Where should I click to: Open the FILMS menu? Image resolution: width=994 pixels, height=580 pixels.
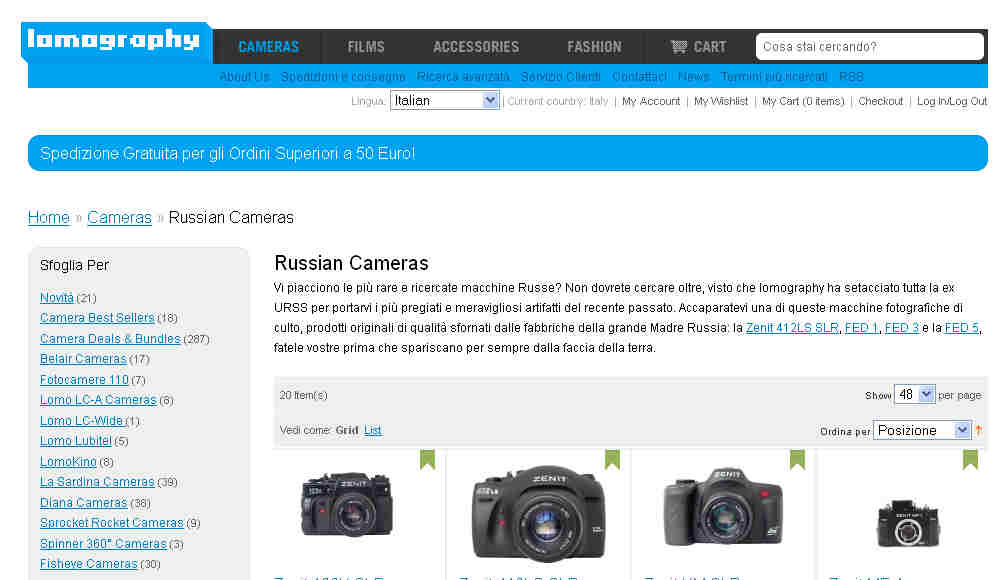[366, 46]
